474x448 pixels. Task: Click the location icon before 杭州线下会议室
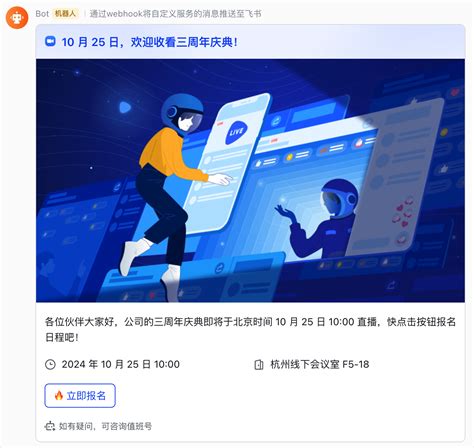(259, 364)
